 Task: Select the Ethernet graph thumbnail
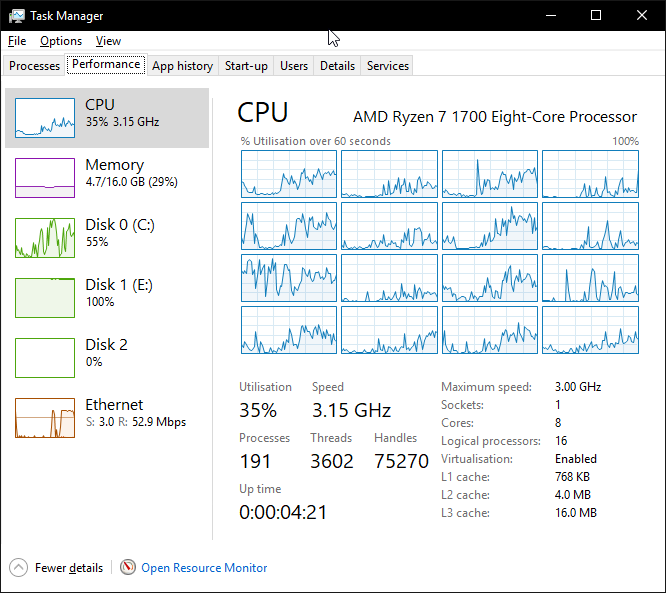pos(45,418)
